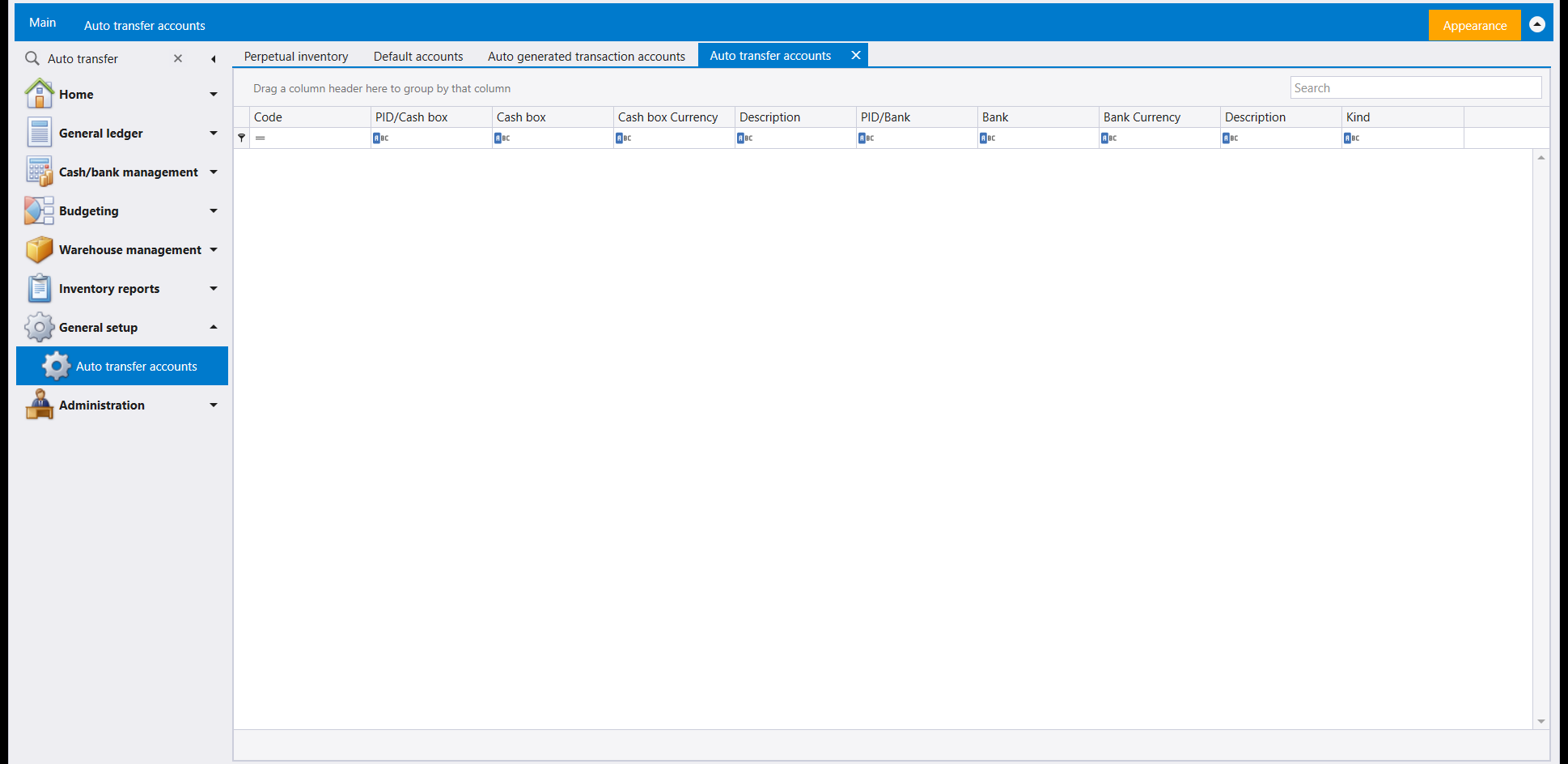The image size is (1568, 764).
Task: Click the Code column equals filter icon
Action: 260,138
